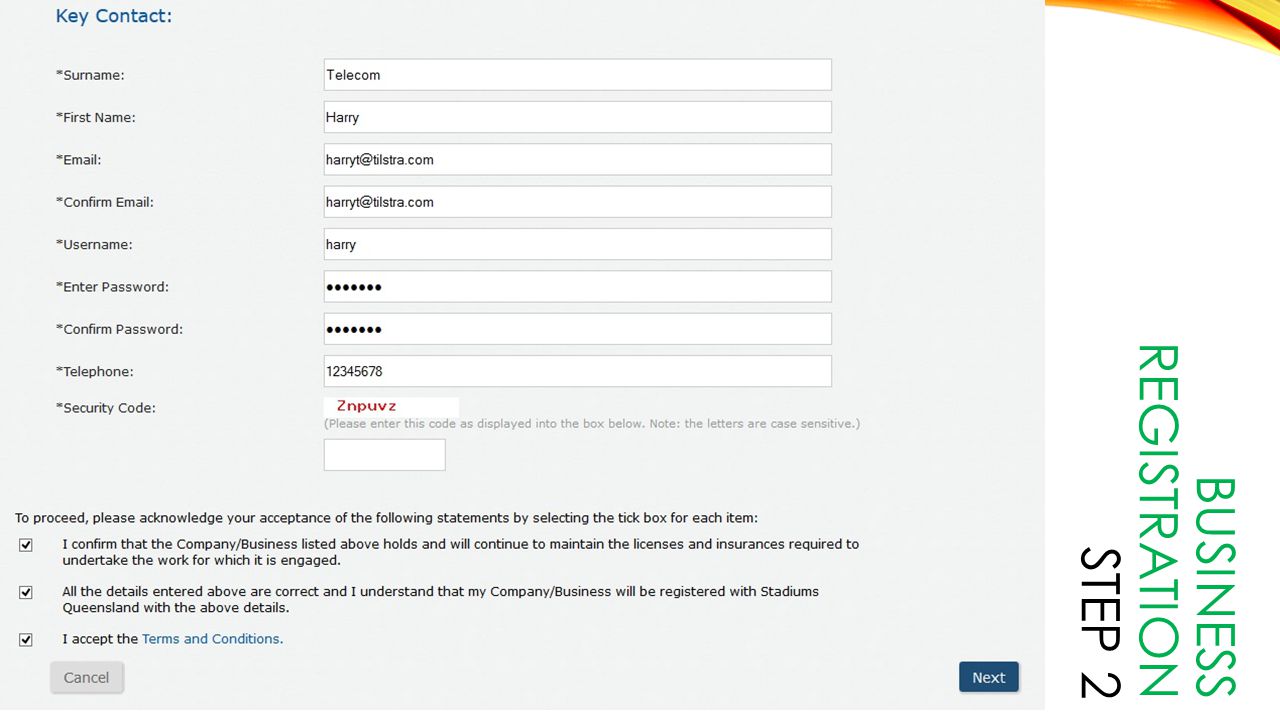Click the Confirm Email field
The width and height of the screenshot is (1280, 720).
tap(577, 202)
